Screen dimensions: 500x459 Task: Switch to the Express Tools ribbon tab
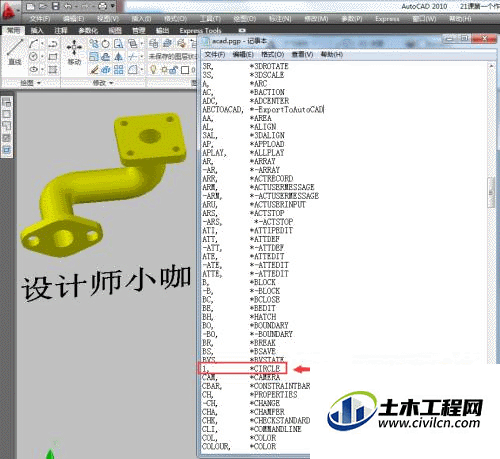pos(200,30)
